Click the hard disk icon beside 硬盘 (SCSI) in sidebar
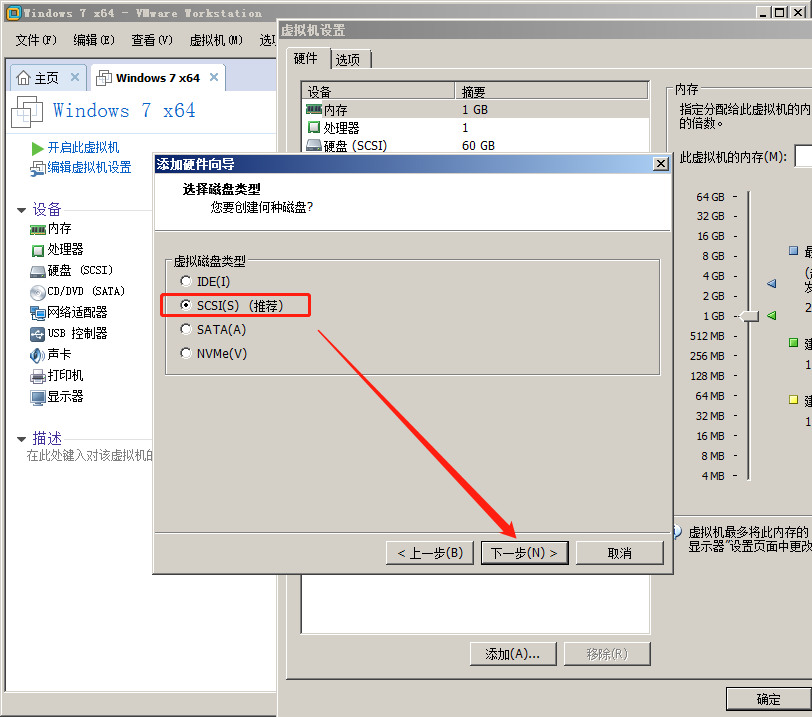The image size is (812, 717). [x=38, y=271]
